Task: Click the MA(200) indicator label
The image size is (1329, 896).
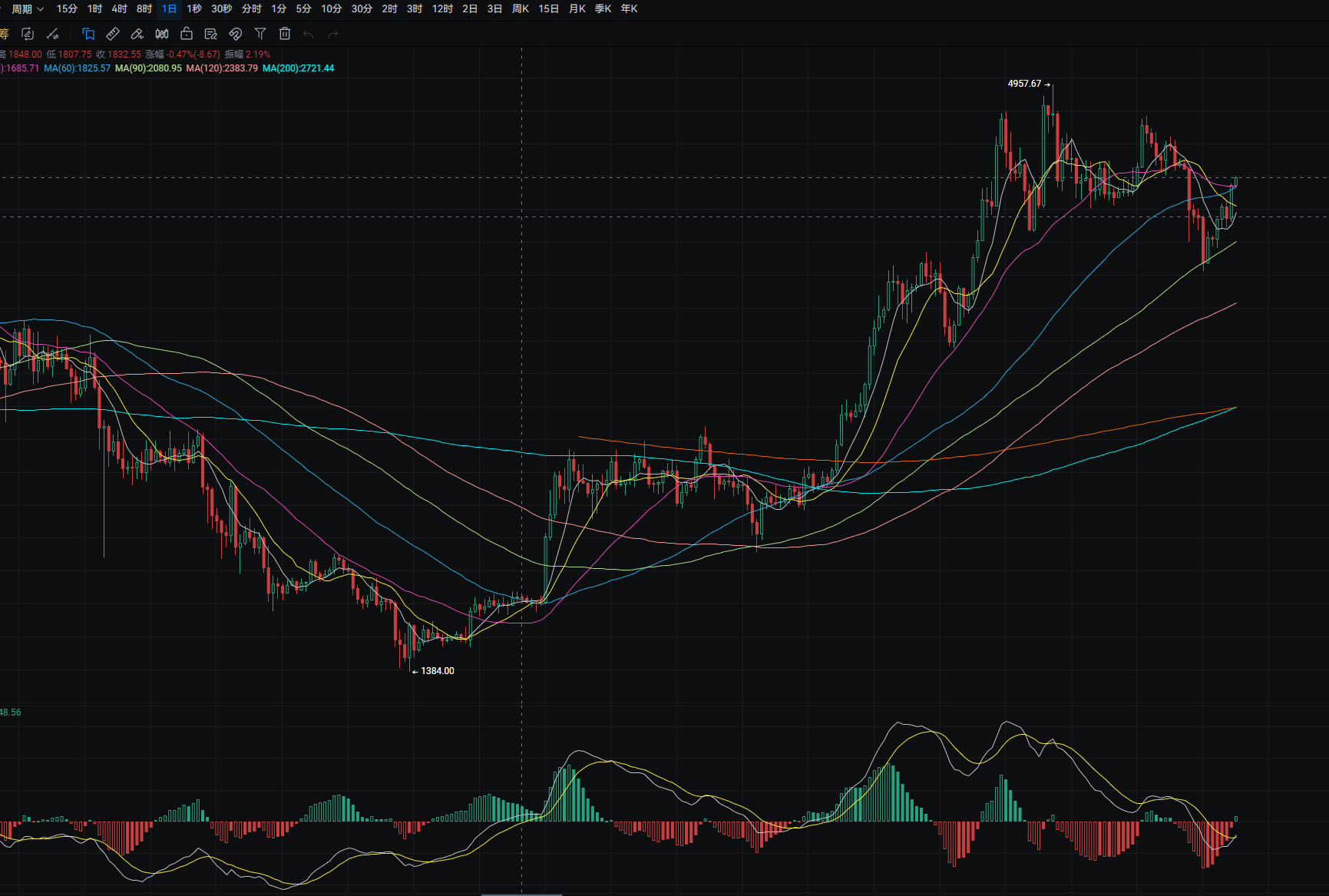Action: (298, 68)
